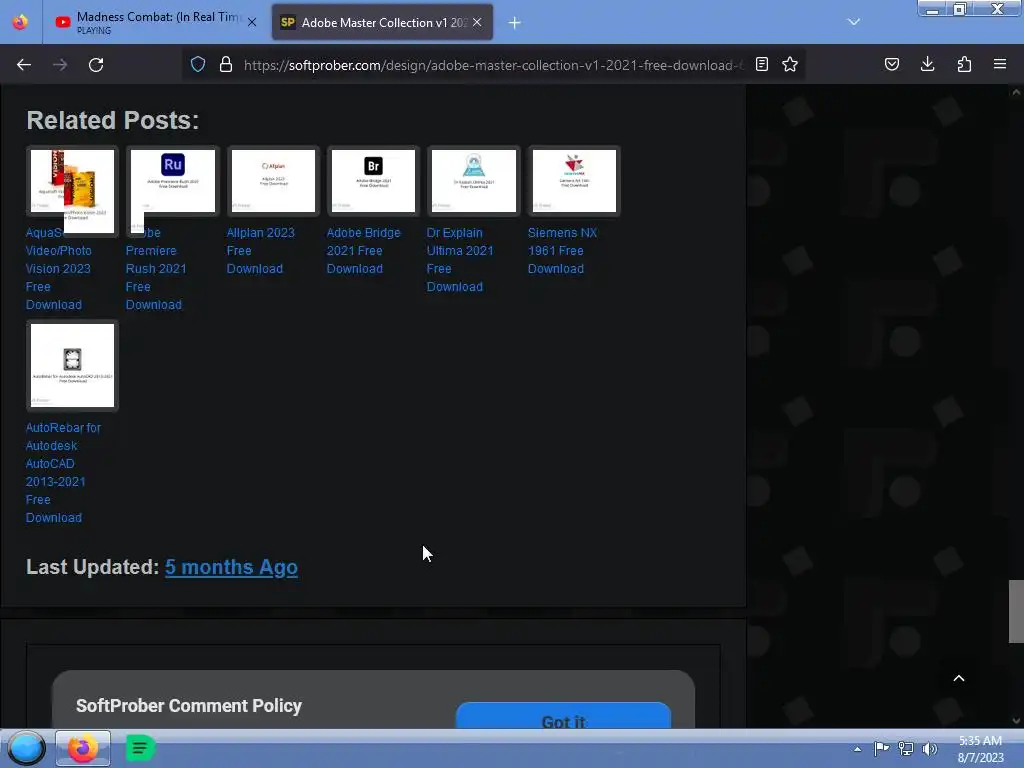Follow Dr Explain Ultima 2021 link
Screen dimensions: 1024x768
pos(460,259)
